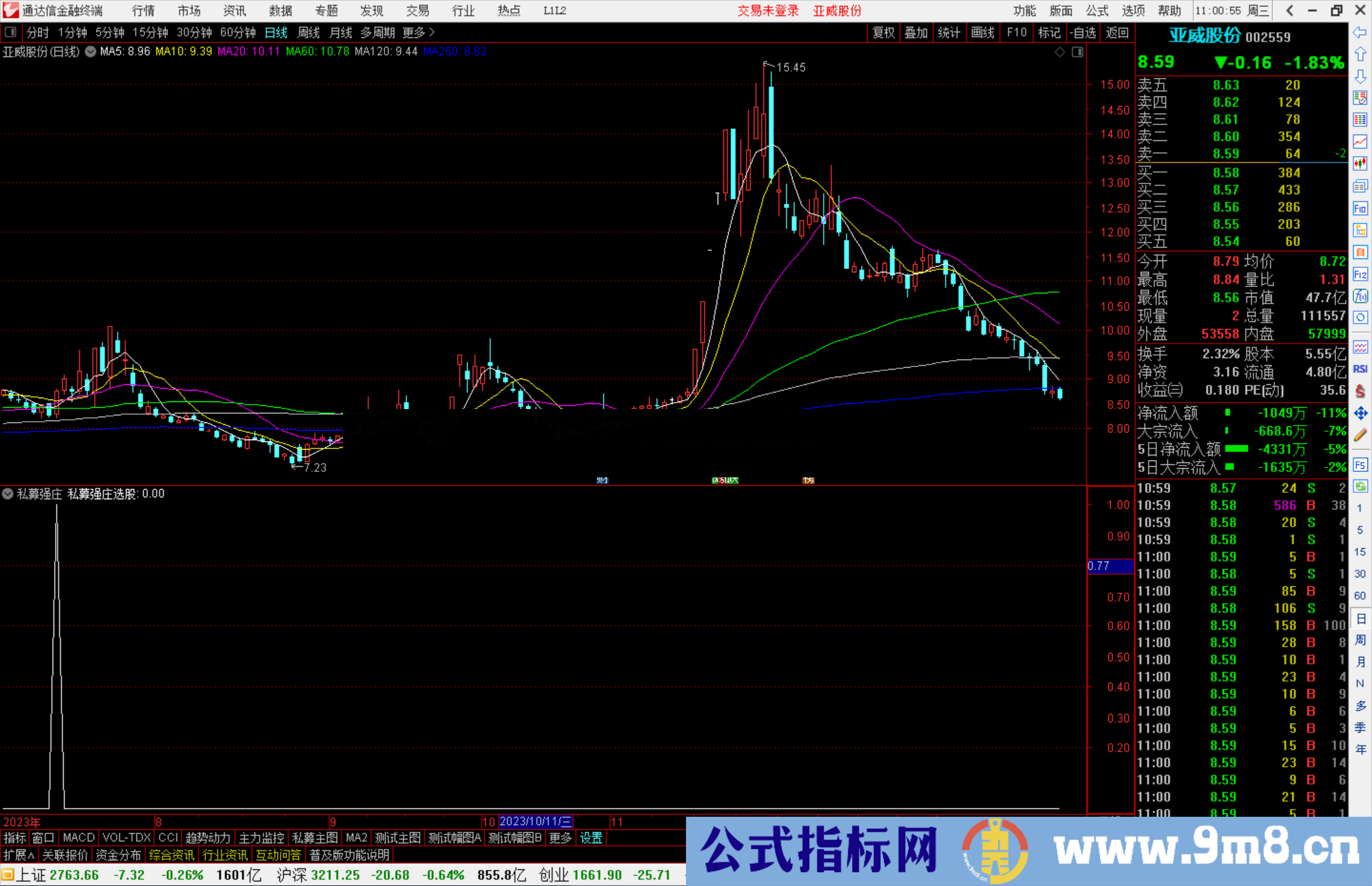
Task: Toggle 叠加 overlay mode on chart
Action: [916, 33]
